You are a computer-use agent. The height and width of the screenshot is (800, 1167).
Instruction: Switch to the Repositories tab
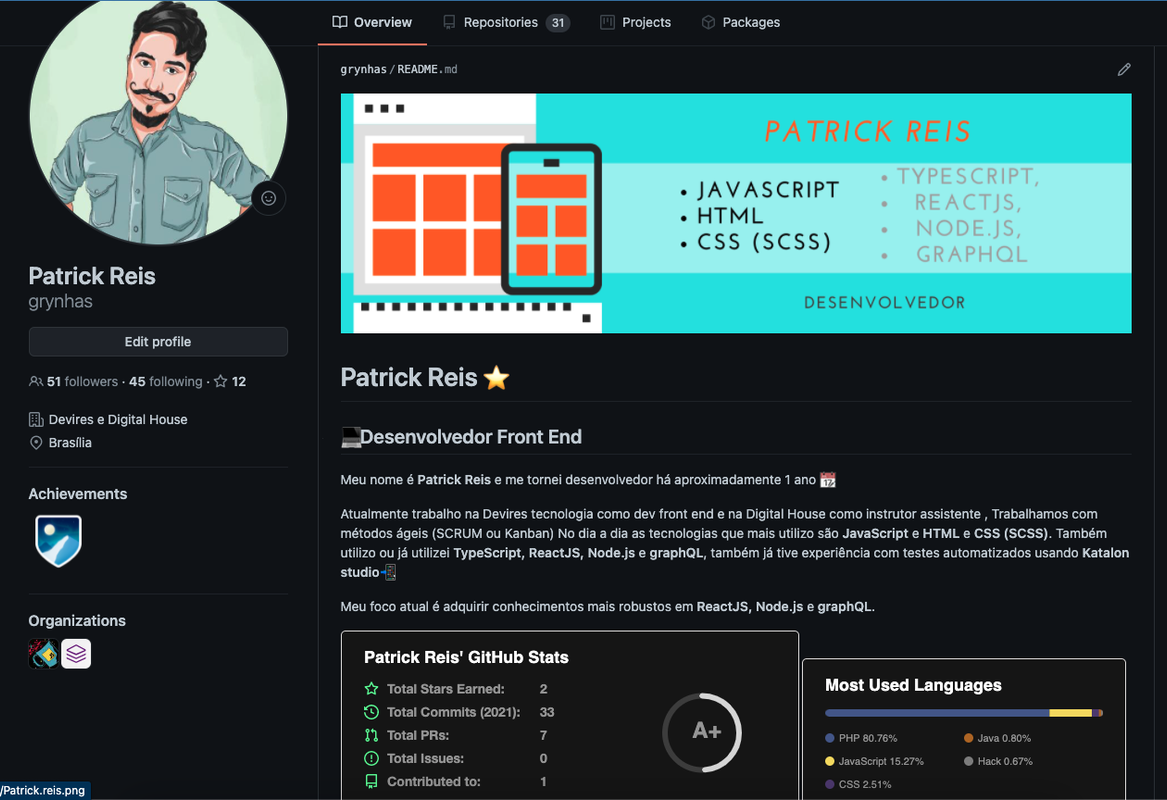(506, 22)
